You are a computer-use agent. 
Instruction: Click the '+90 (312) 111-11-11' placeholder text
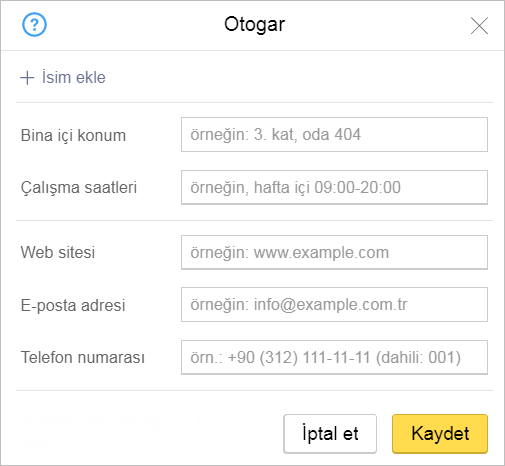pos(299,358)
